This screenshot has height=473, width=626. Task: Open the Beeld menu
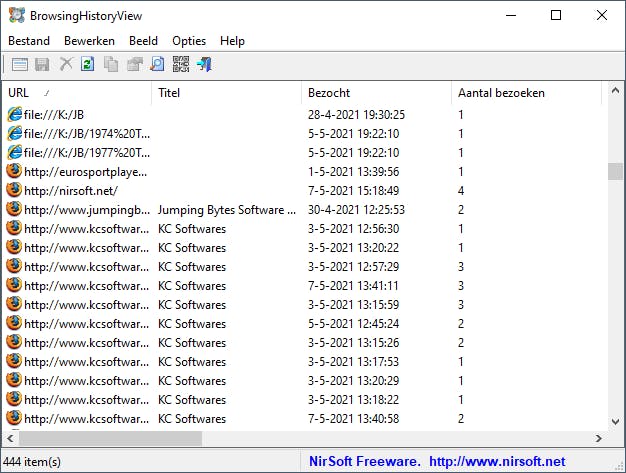pos(143,41)
